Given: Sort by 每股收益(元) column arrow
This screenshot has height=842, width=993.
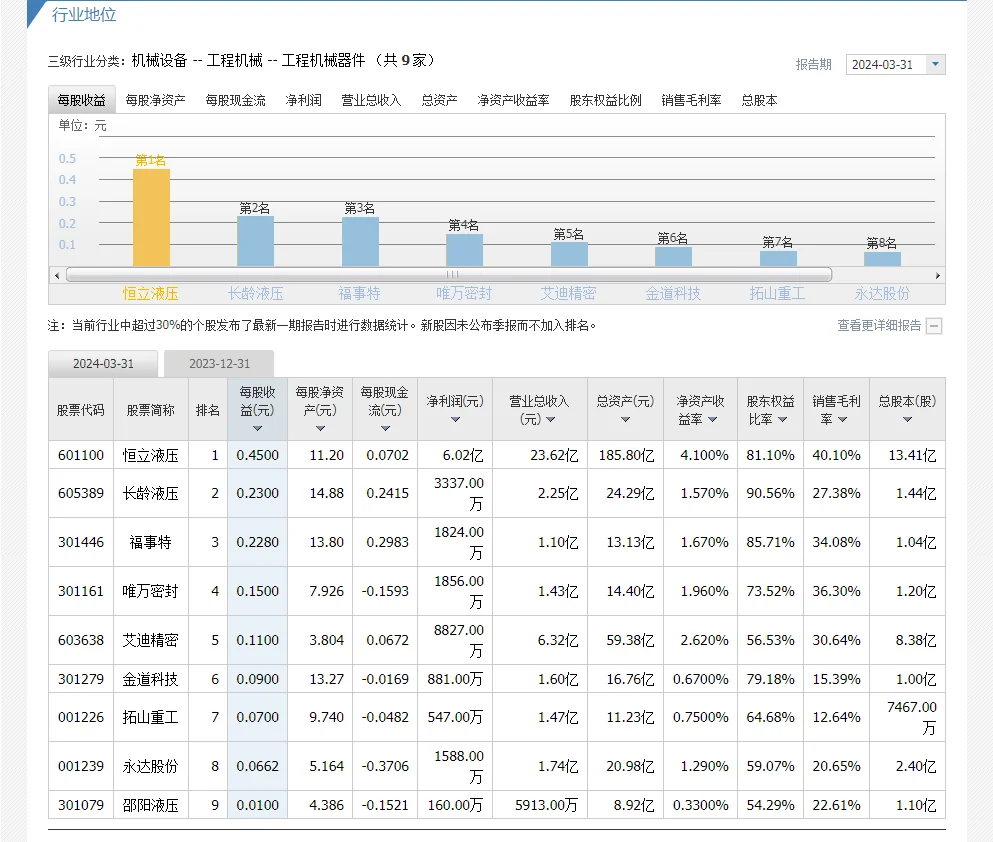Looking at the screenshot, I should (x=257, y=429).
